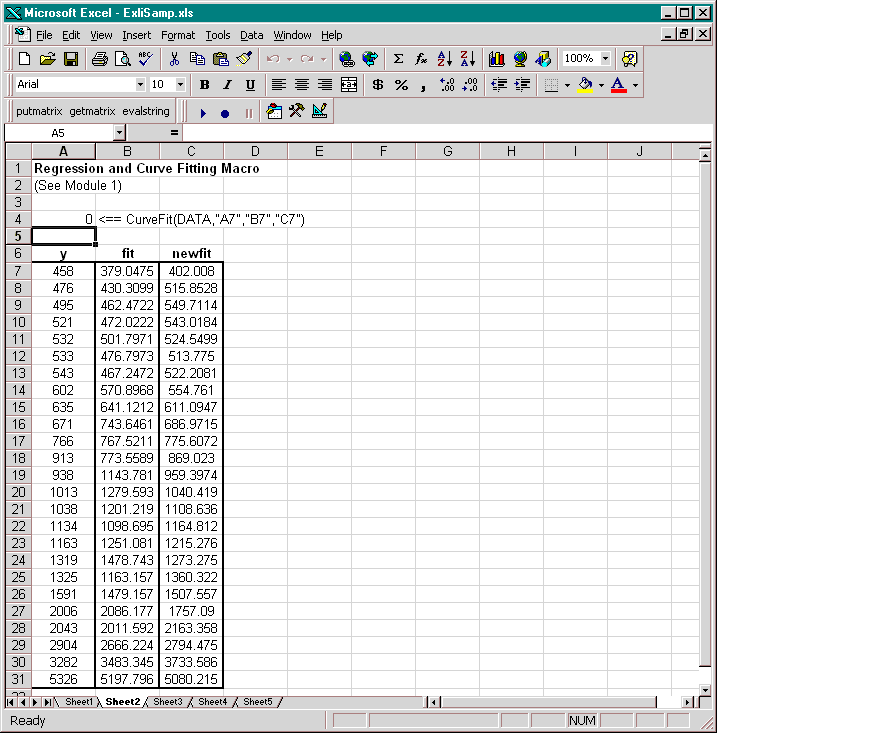
Task: Click the putmatrix toolbar button
Action: (x=40, y=112)
